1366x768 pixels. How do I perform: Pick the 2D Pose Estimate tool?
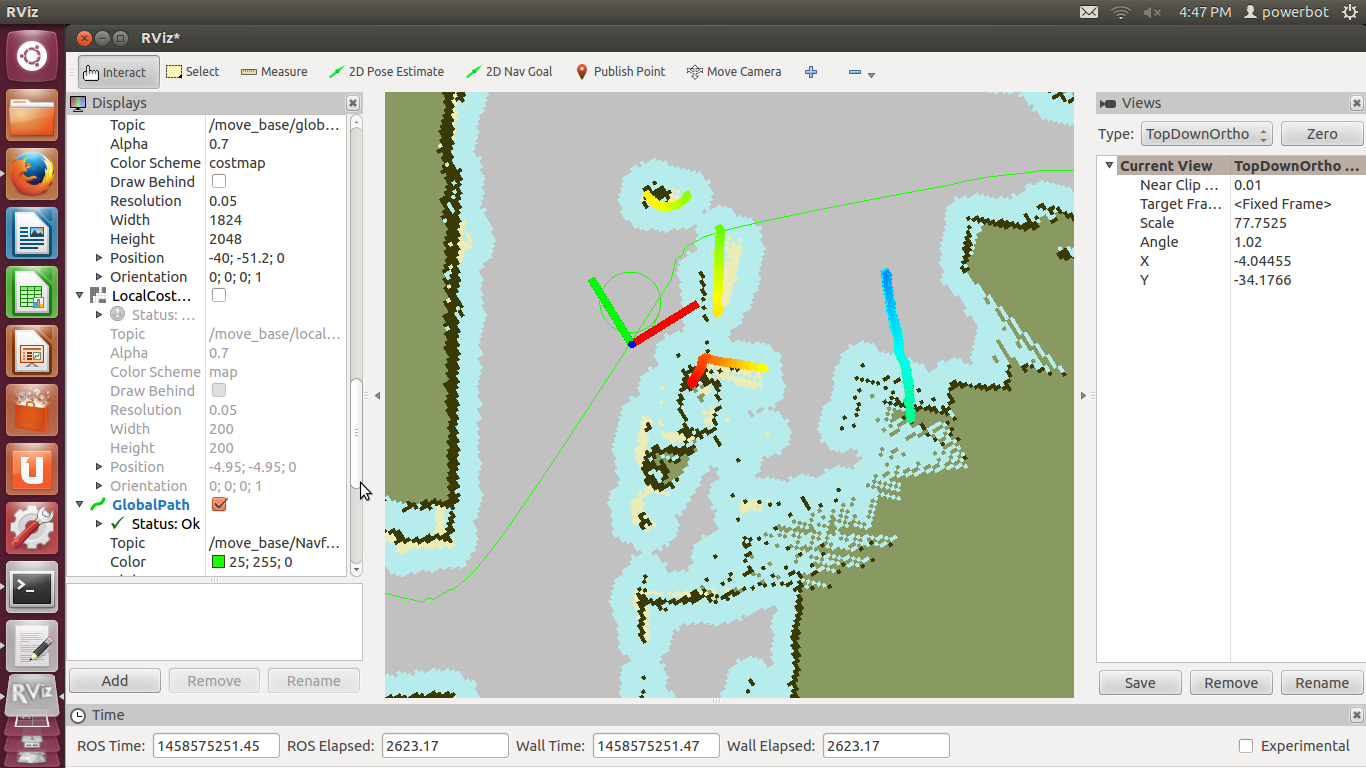coord(387,72)
